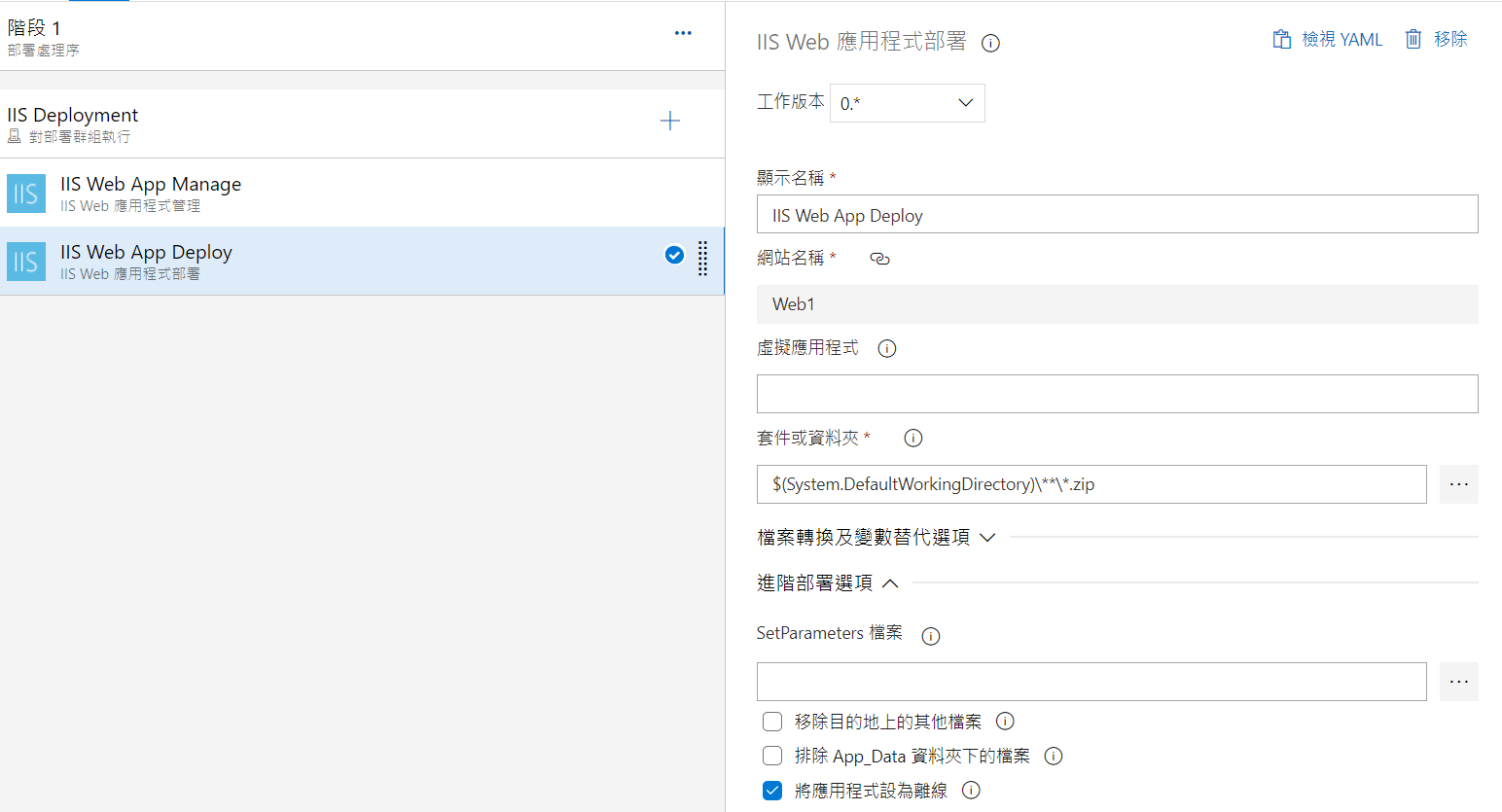Click info icon beside SetParameters 檔案
The image size is (1502, 812).
(930, 636)
